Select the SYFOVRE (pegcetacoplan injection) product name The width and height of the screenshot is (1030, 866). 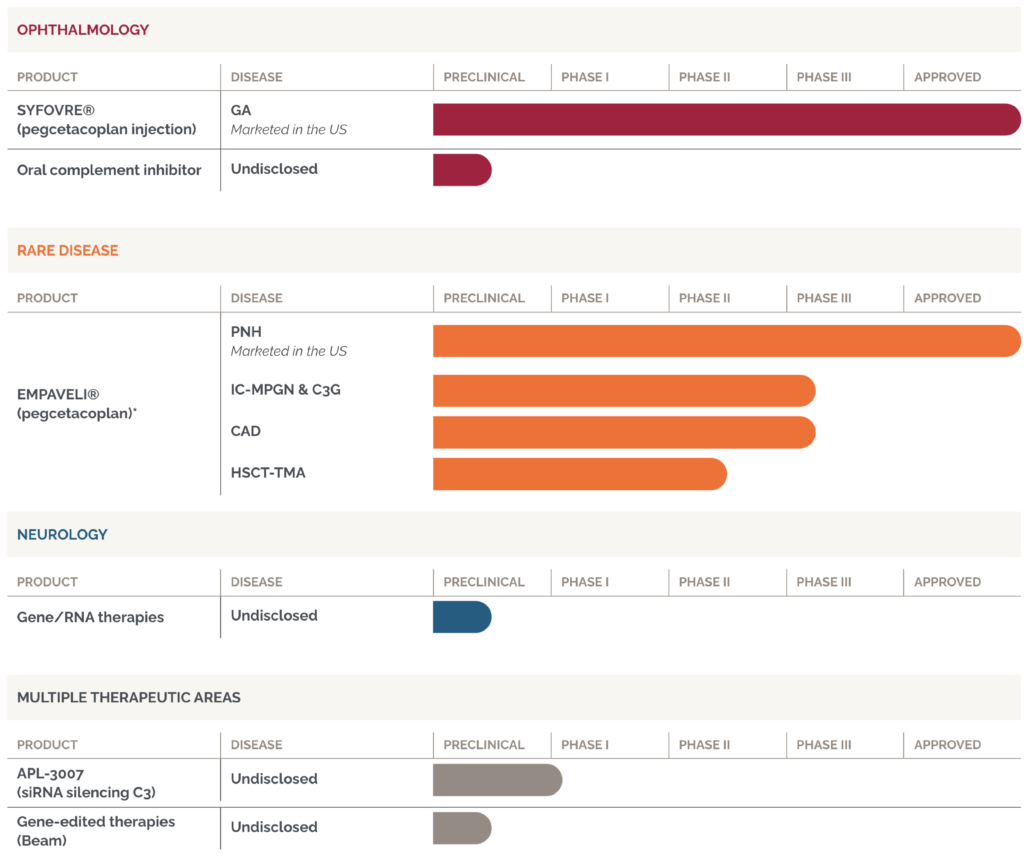tap(106, 120)
